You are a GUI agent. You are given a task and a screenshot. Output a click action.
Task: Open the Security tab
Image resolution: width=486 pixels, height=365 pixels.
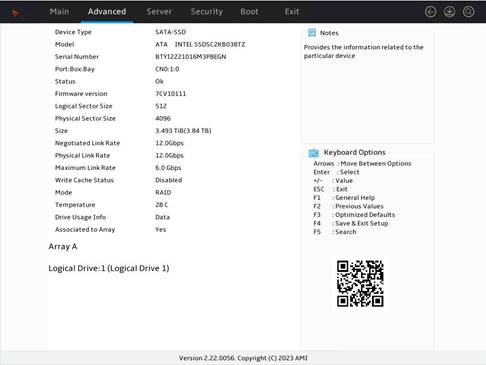point(207,12)
